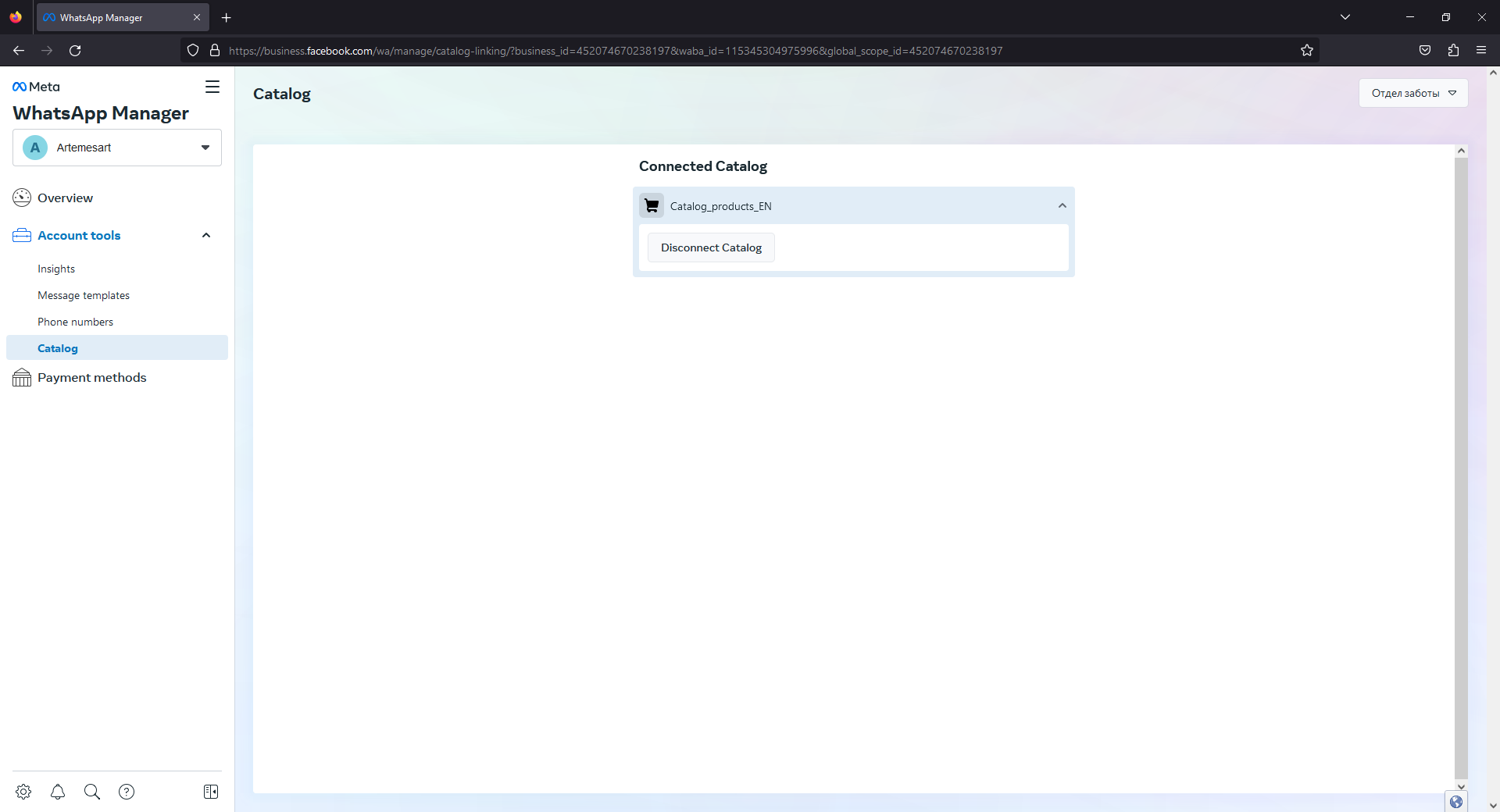Open Payment methods

(92, 378)
